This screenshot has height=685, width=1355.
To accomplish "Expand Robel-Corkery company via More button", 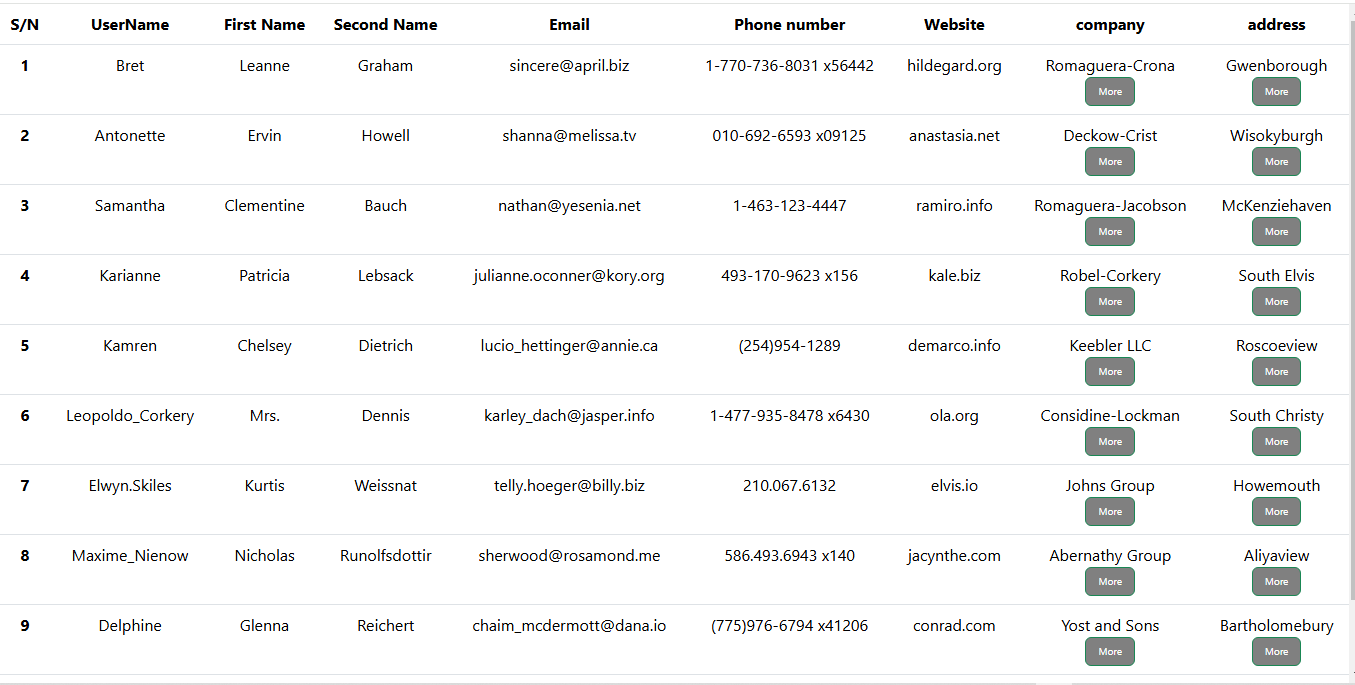I will pos(1110,302).
